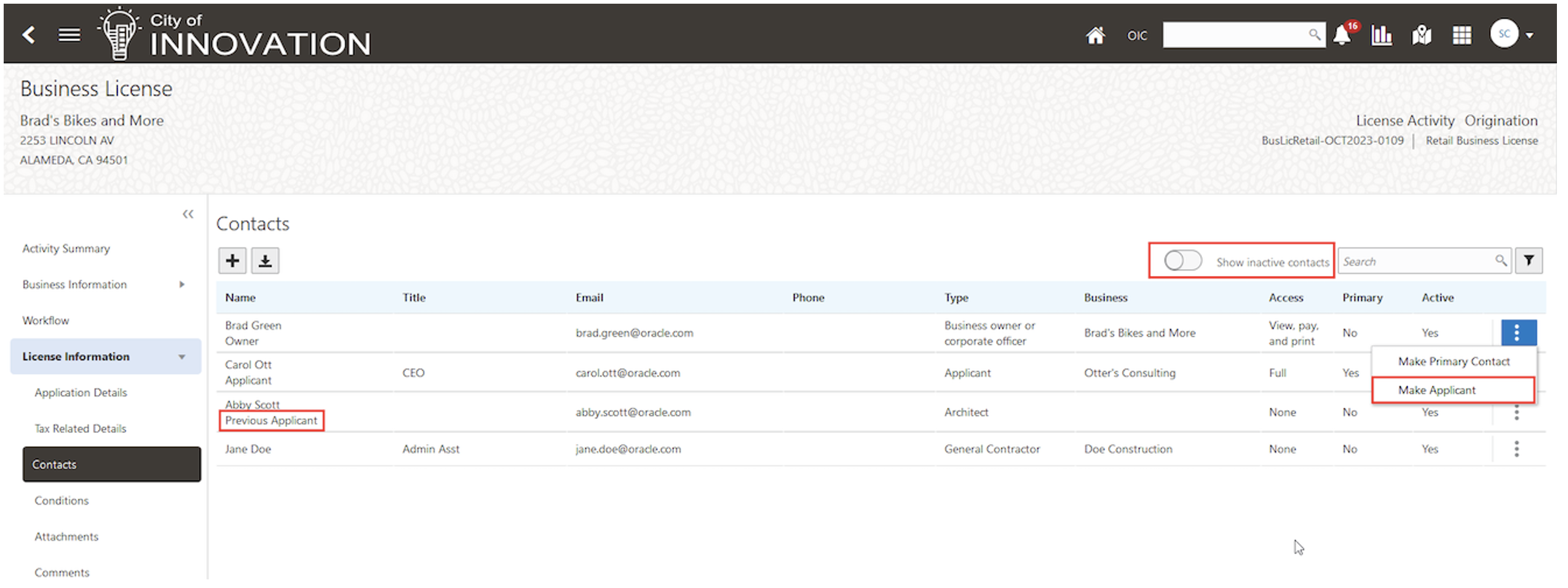Open actions menu for Abby Scott row
The width and height of the screenshot is (1568, 588).
[x=1516, y=413]
